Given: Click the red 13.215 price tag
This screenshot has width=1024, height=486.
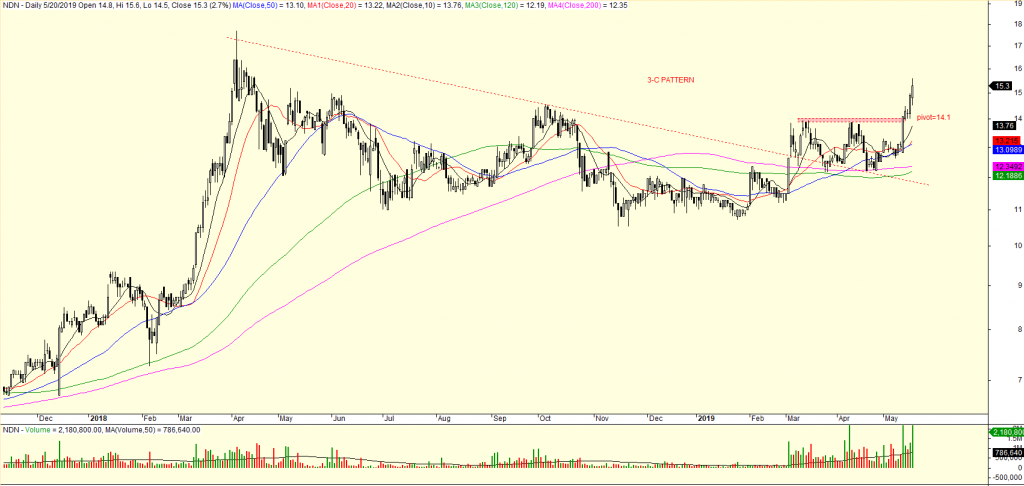Looking at the screenshot, I should (1004, 140).
